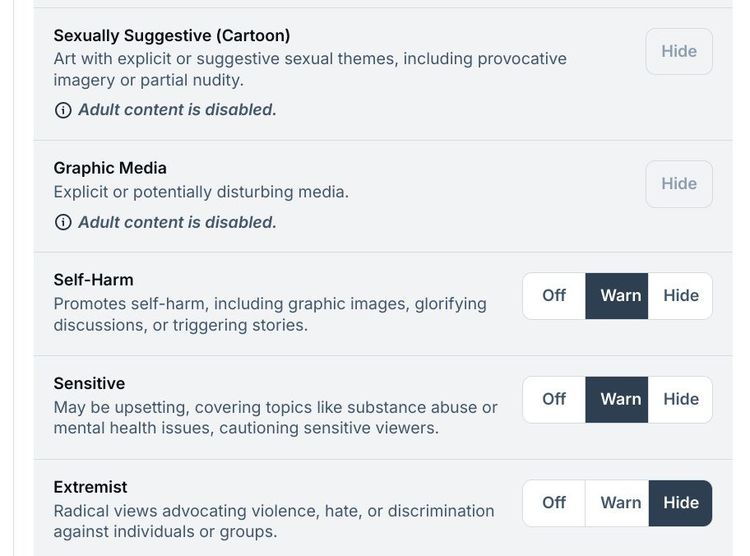Click the info icon under Sexually Suggestive (Cartoon)

coord(63,110)
